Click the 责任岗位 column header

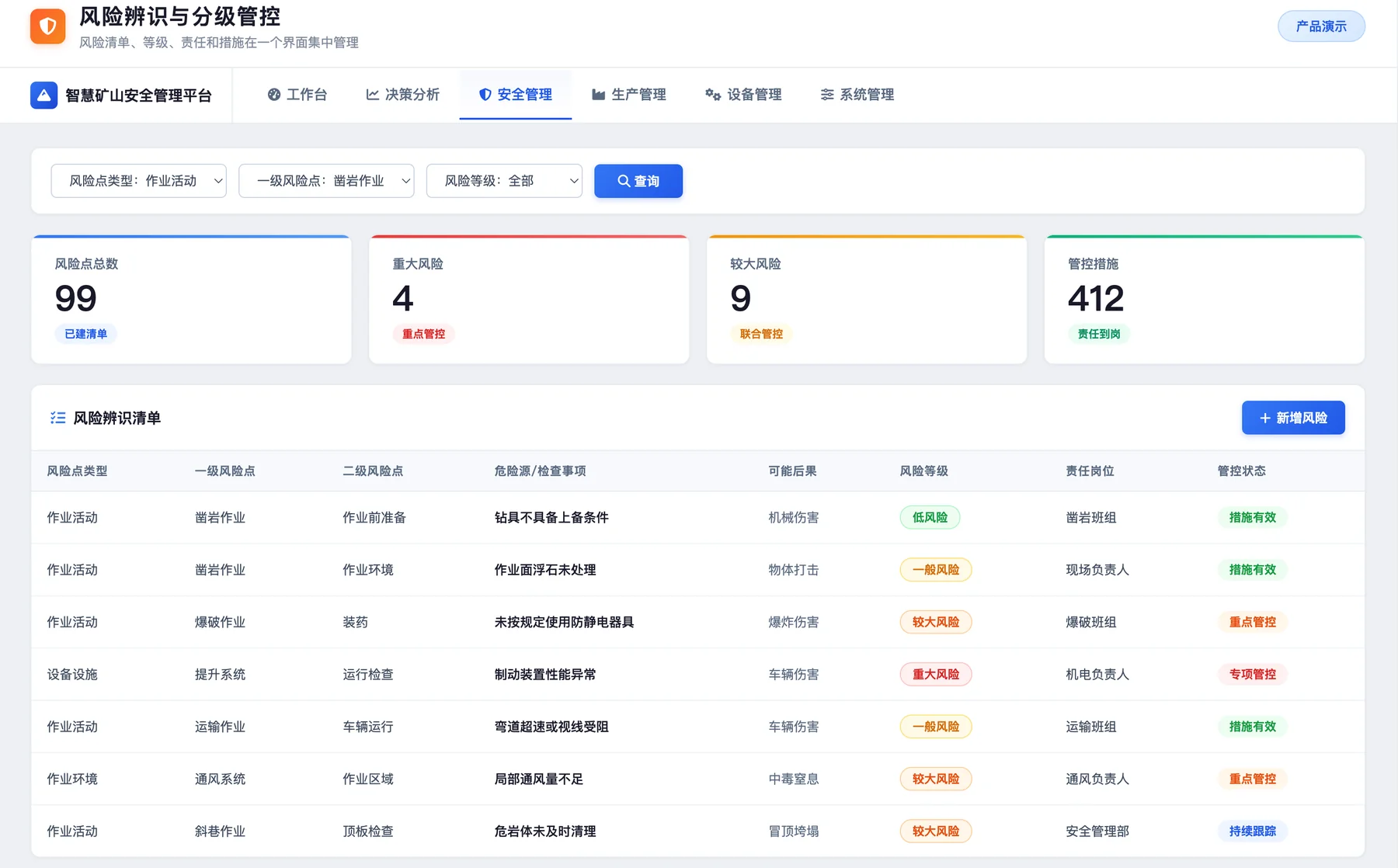pyautogui.click(x=1090, y=471)
